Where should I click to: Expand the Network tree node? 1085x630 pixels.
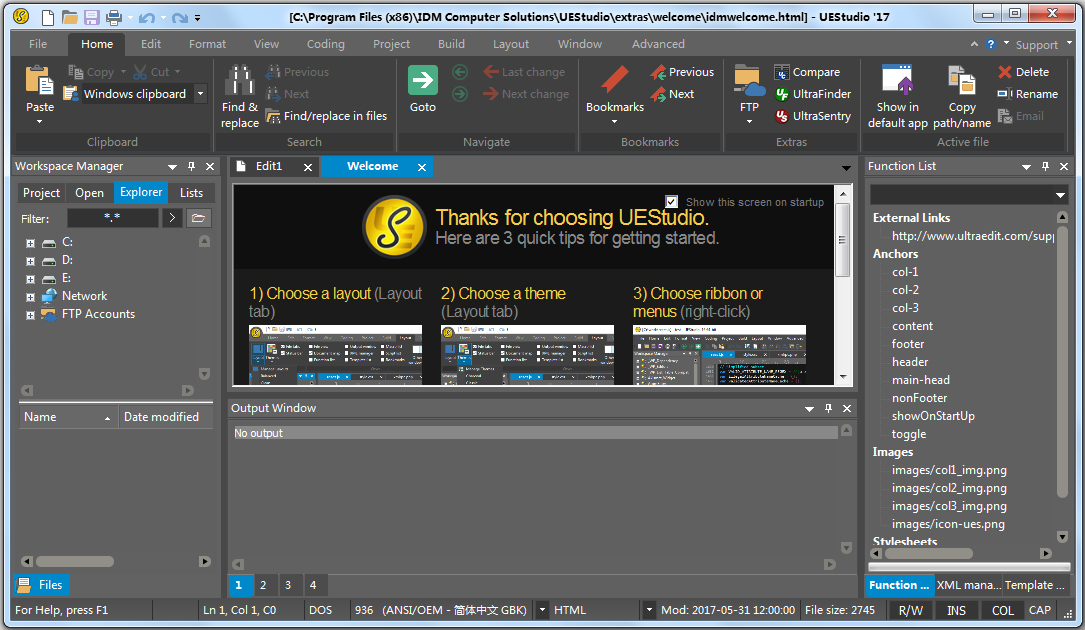(30, 297)
